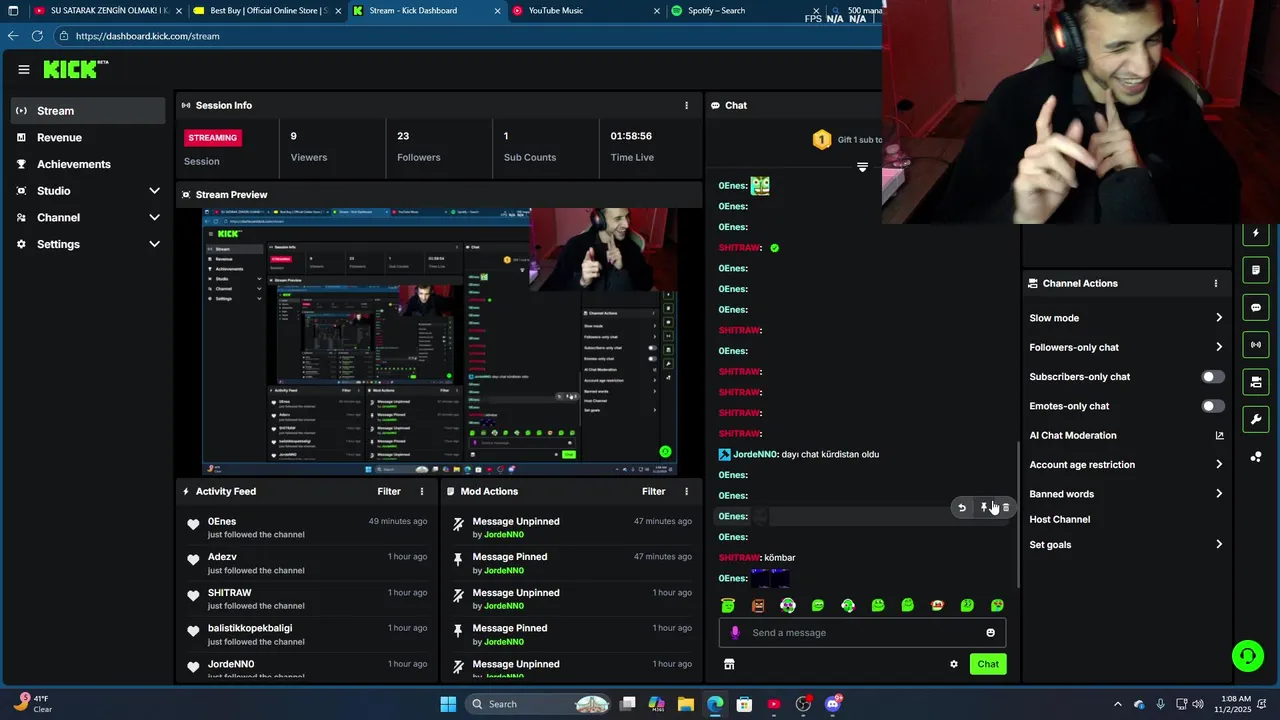This screenshot has height=720, width=1280.
Task: Click the Gift 1 sub banner in chat
Action: (x=847, y=140)
